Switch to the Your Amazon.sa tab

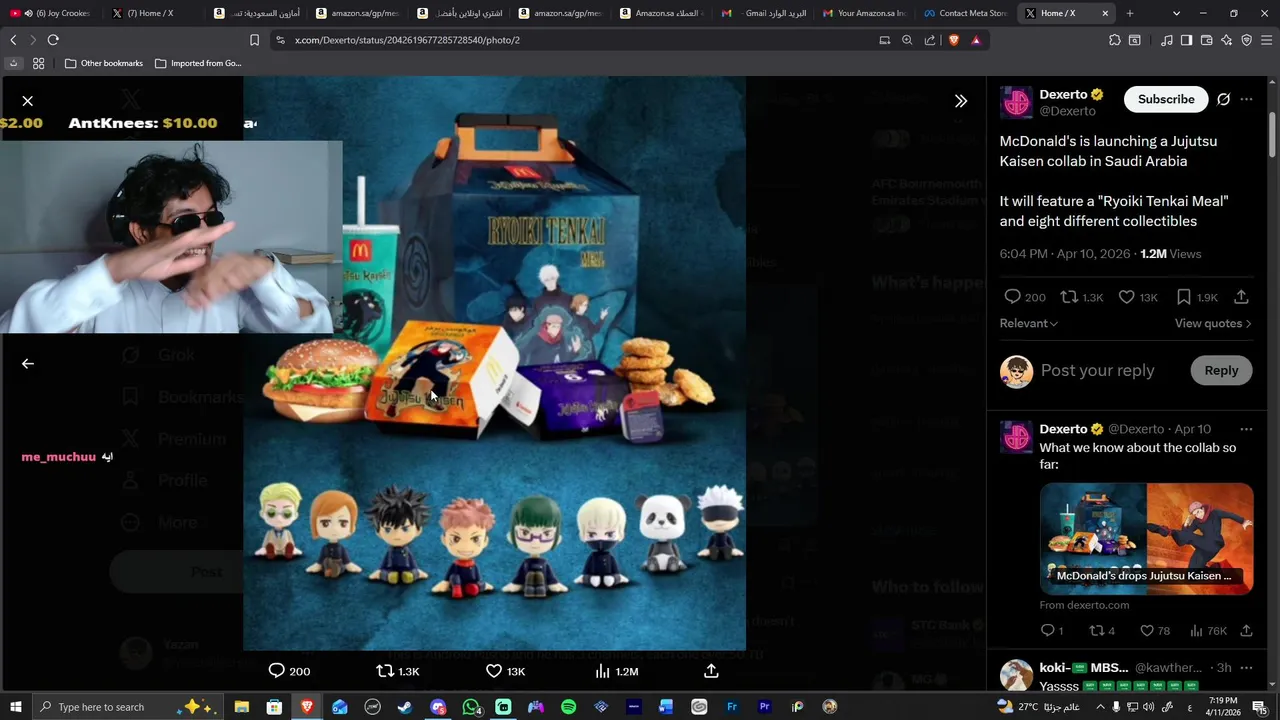(x=865, y=13)
